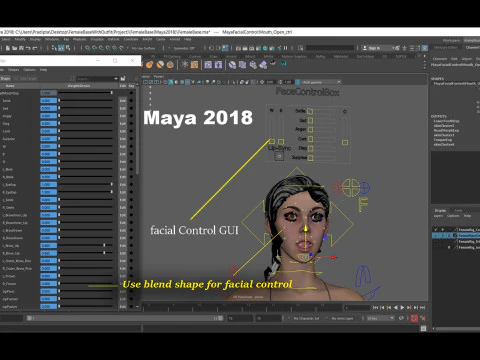Click the Anger control square in FaceControlBox
Image resolution: width=480 pixels, height=360 pixels.
[310, 129]
